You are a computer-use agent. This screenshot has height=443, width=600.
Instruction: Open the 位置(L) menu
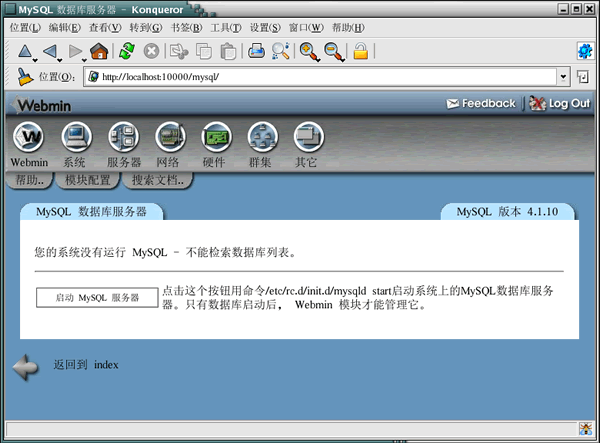point(25,28)
